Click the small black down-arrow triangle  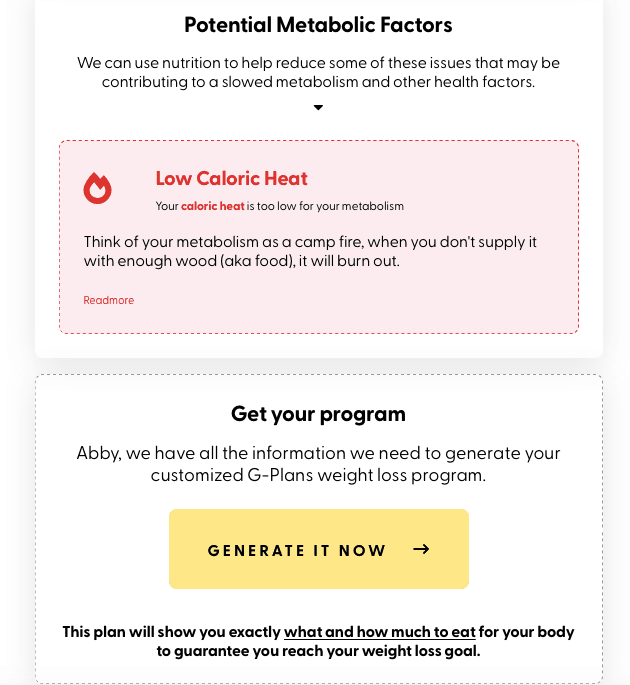coord(318,107)
